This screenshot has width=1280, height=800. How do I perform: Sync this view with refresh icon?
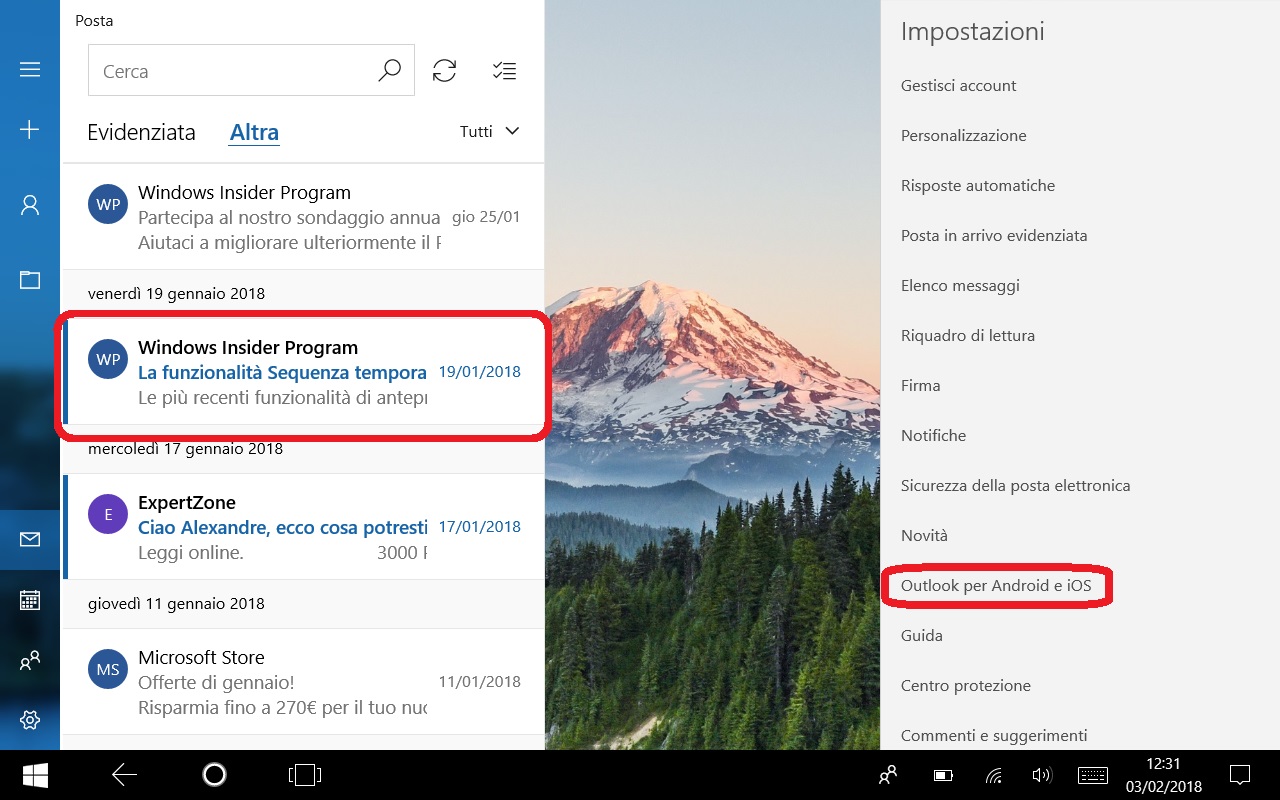point(444,71)
